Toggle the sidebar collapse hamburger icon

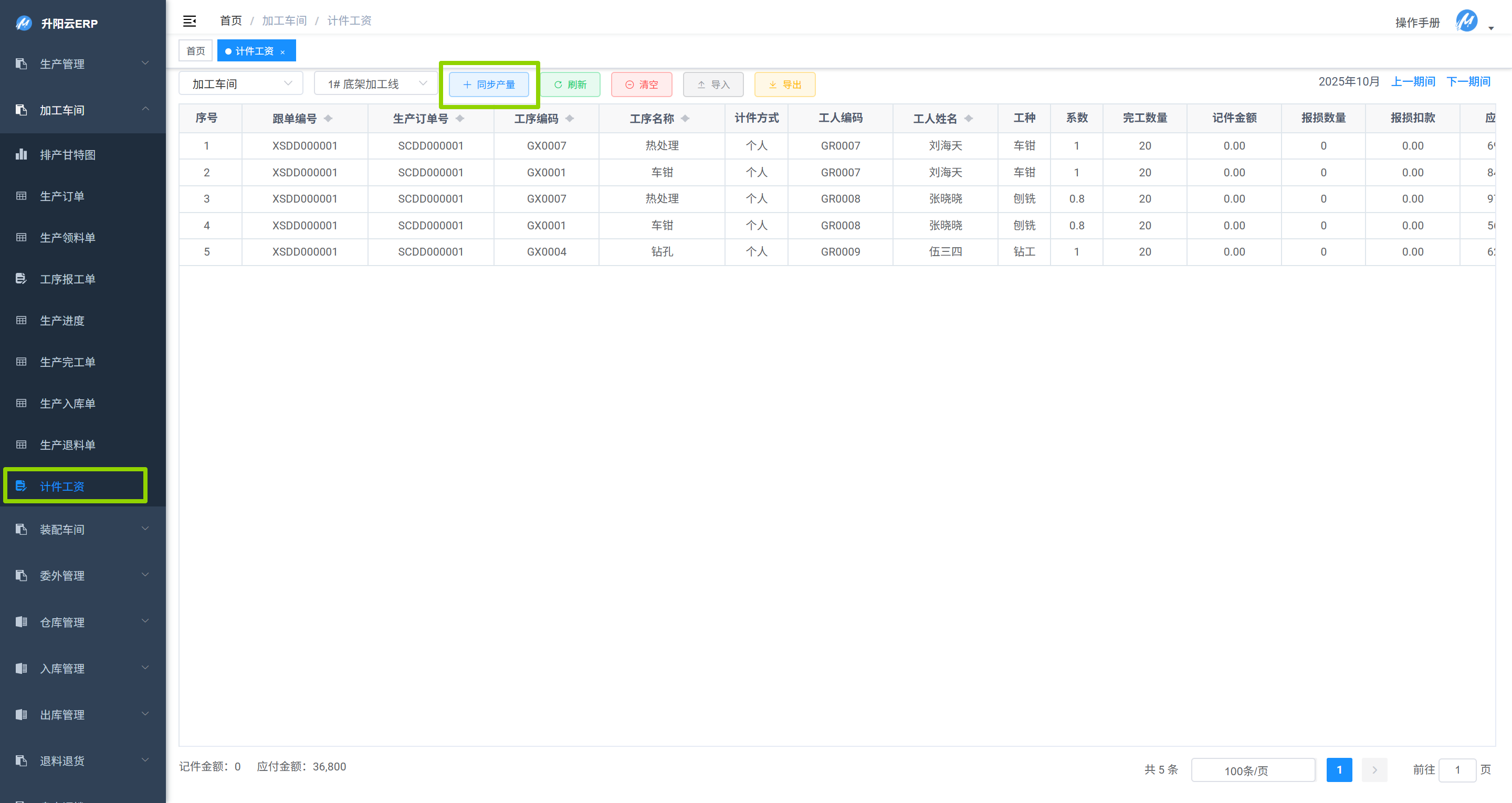tap(189, 21)
